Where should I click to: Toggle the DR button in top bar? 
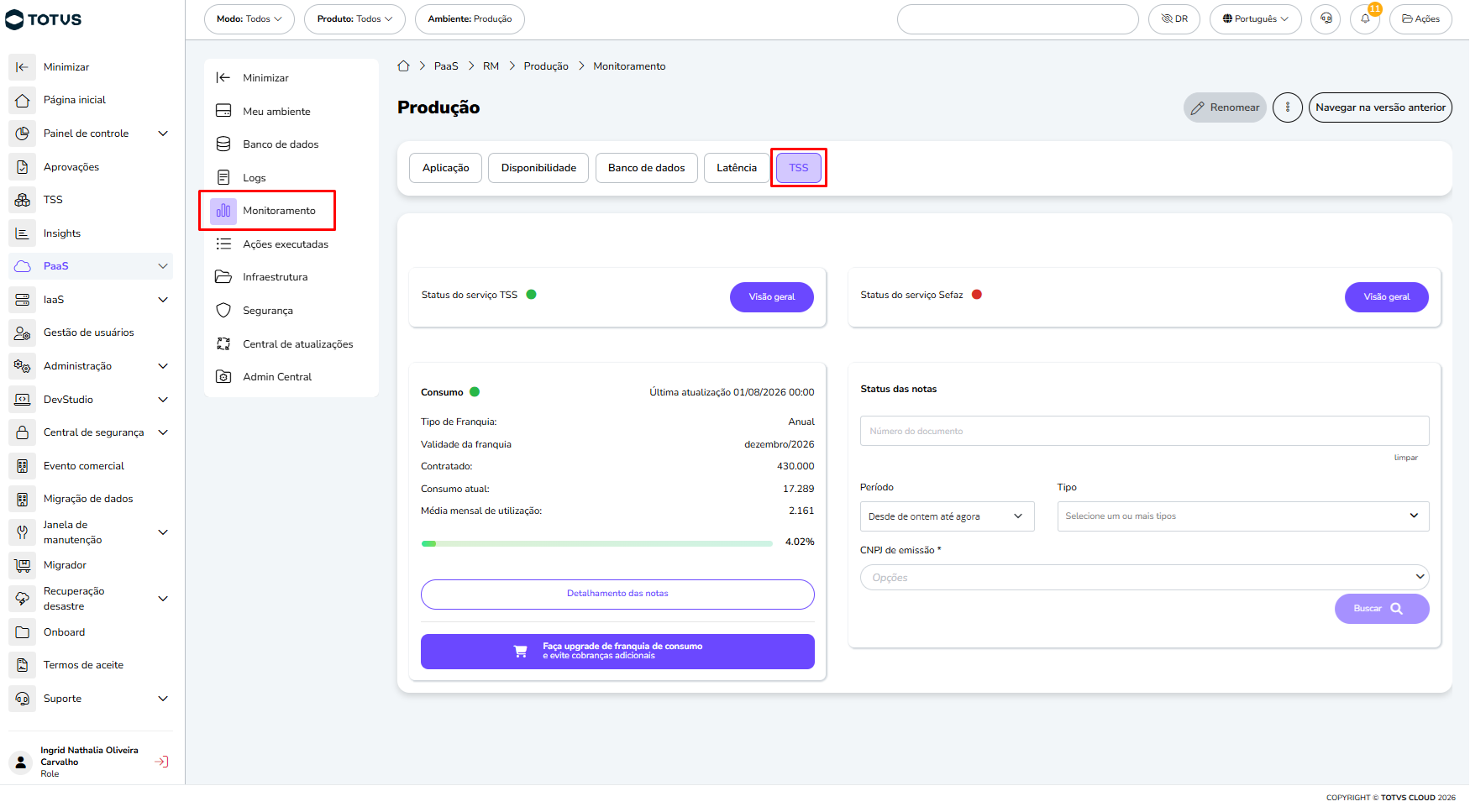click(x=1174, y=19)
